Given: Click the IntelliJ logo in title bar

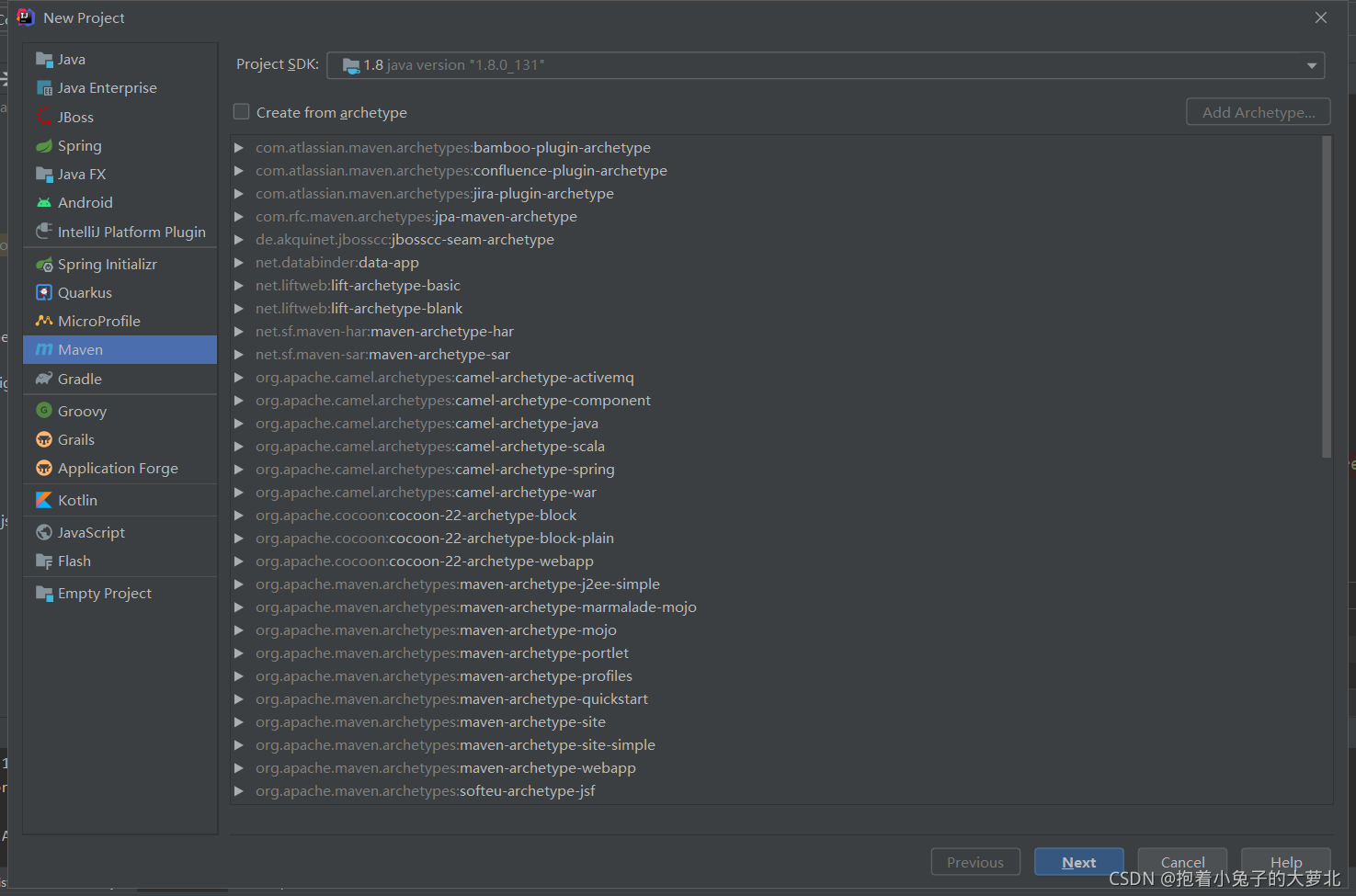Looking at the screenshot, I should tap(26, 17).
